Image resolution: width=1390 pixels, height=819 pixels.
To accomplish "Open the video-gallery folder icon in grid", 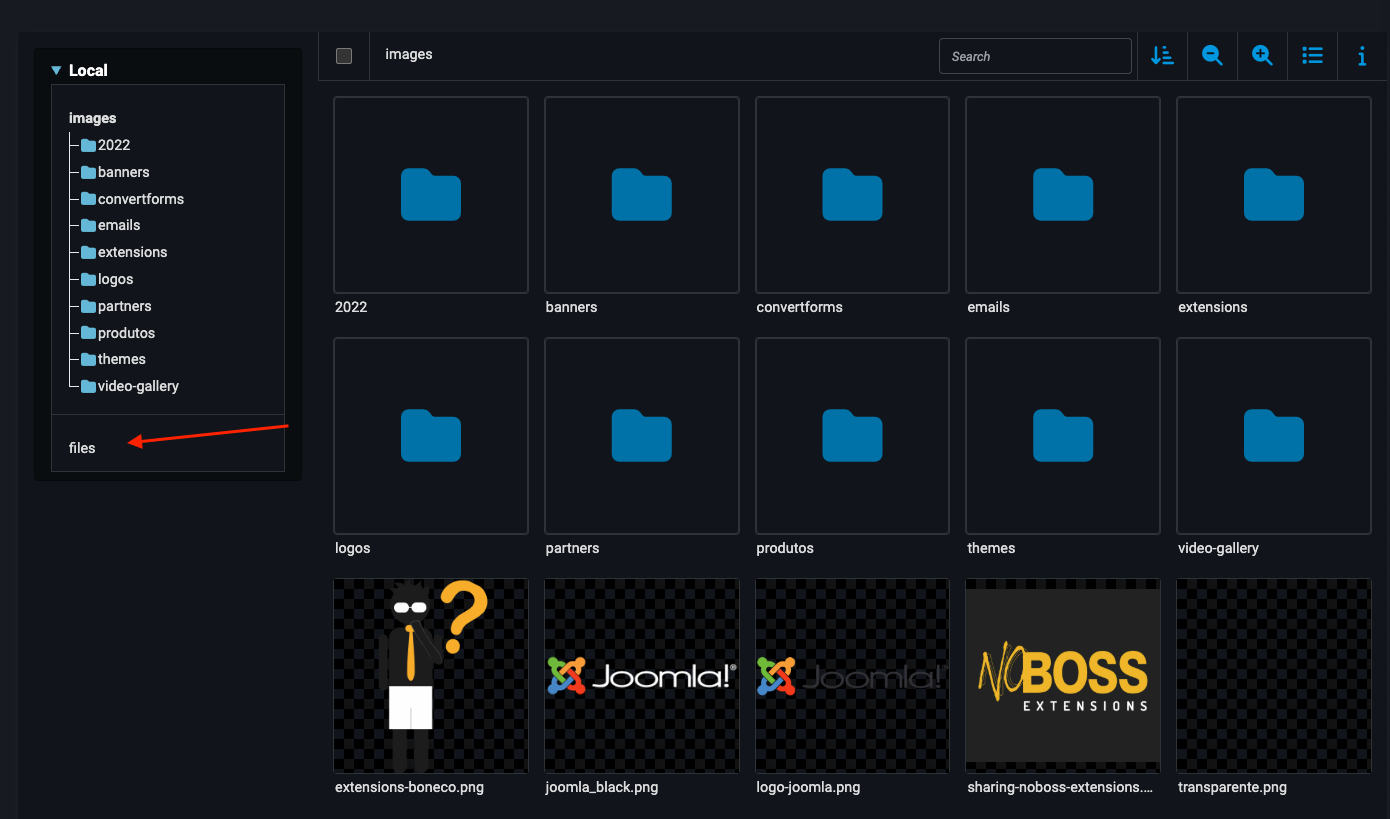I will pos(1273,436).
